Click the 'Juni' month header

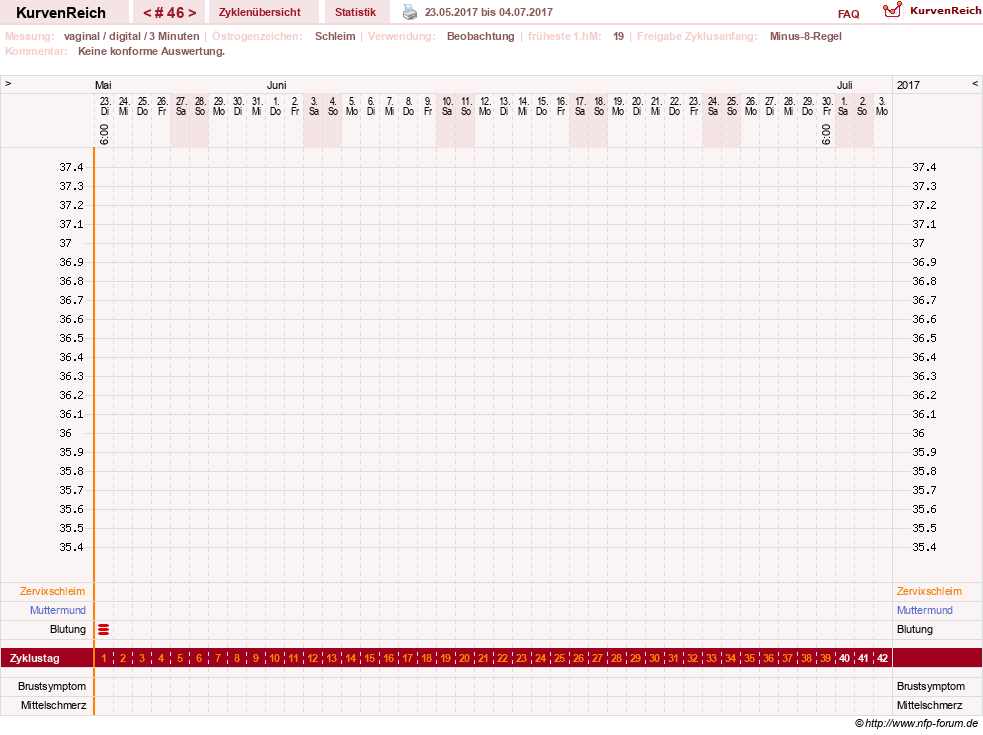tap(276, 85)
